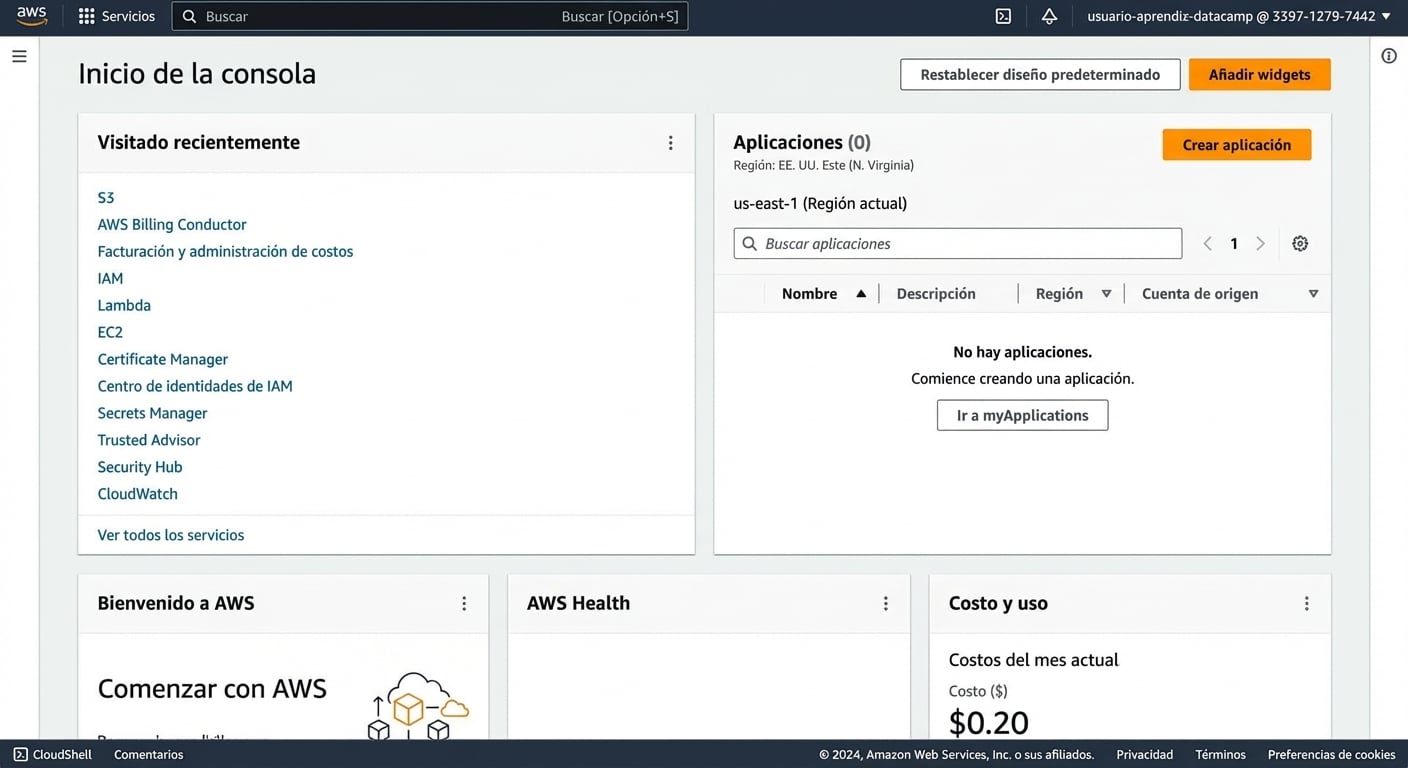This screenshot has height=768, width=1408.
Task: Click the Buscar aplicaciones magnifier icon
Action: coord(750,243)
